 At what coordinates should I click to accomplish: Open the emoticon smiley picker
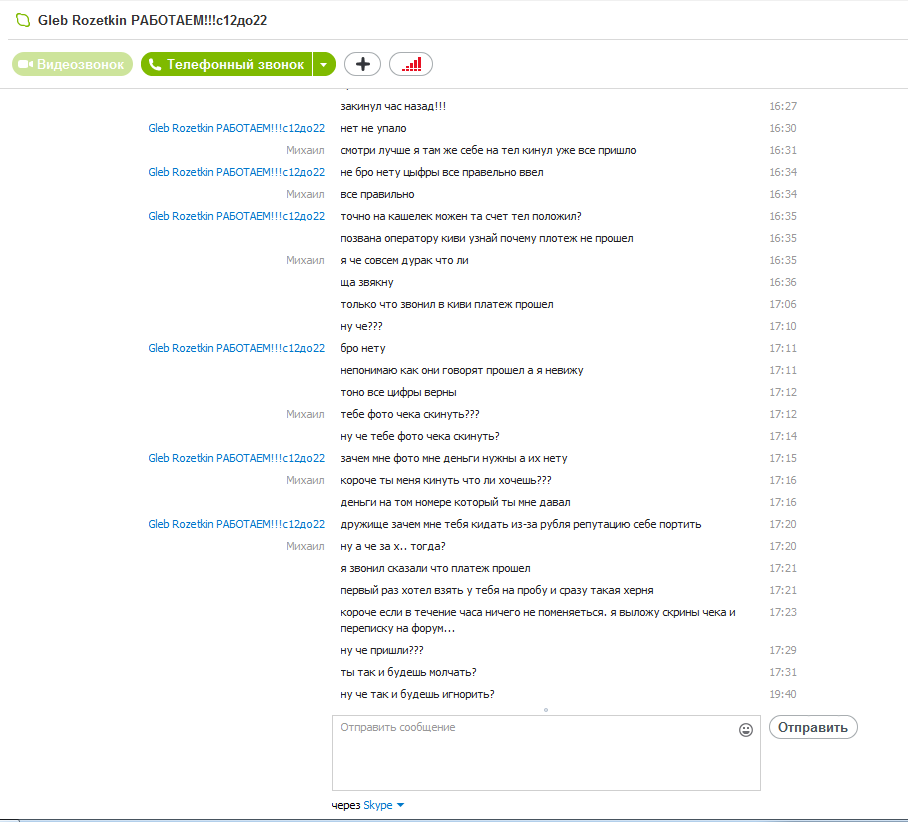coord(746,730)
